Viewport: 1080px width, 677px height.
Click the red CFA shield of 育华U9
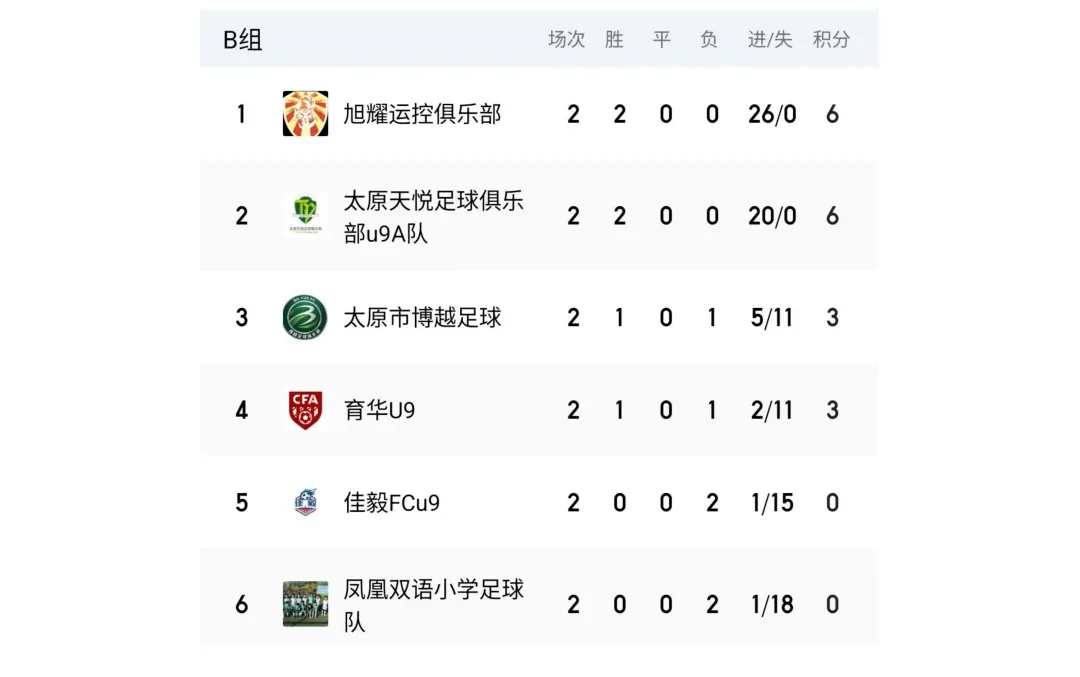[x=305, y=410]
